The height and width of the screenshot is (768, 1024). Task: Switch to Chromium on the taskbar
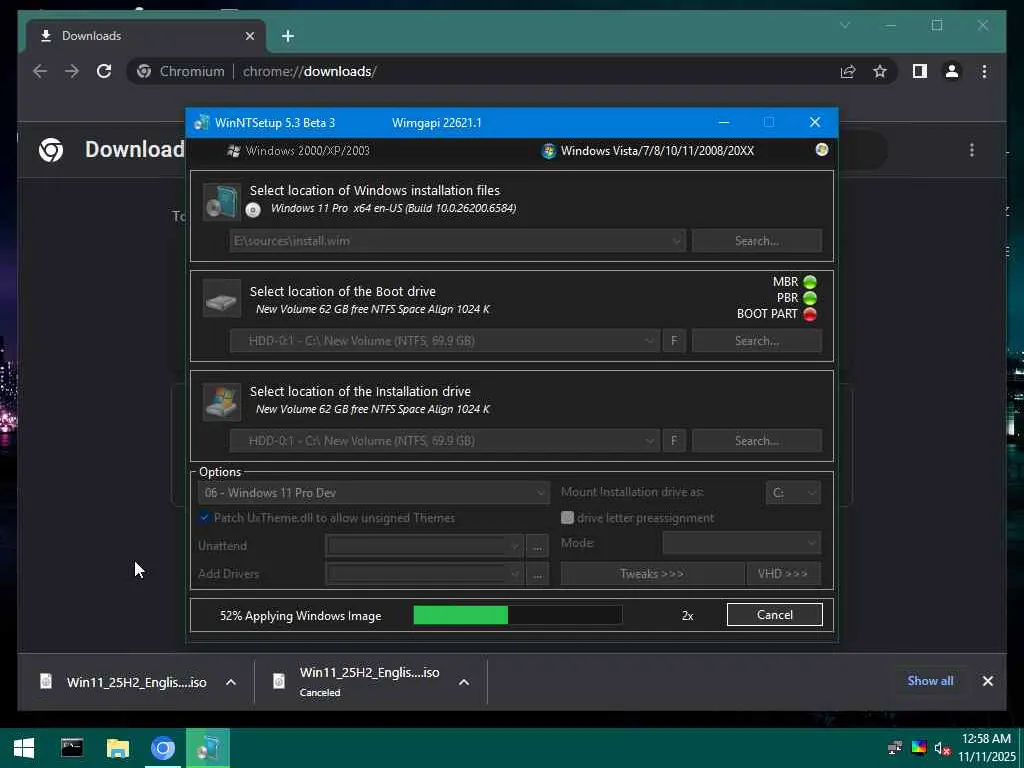click(x=163, y=748)
